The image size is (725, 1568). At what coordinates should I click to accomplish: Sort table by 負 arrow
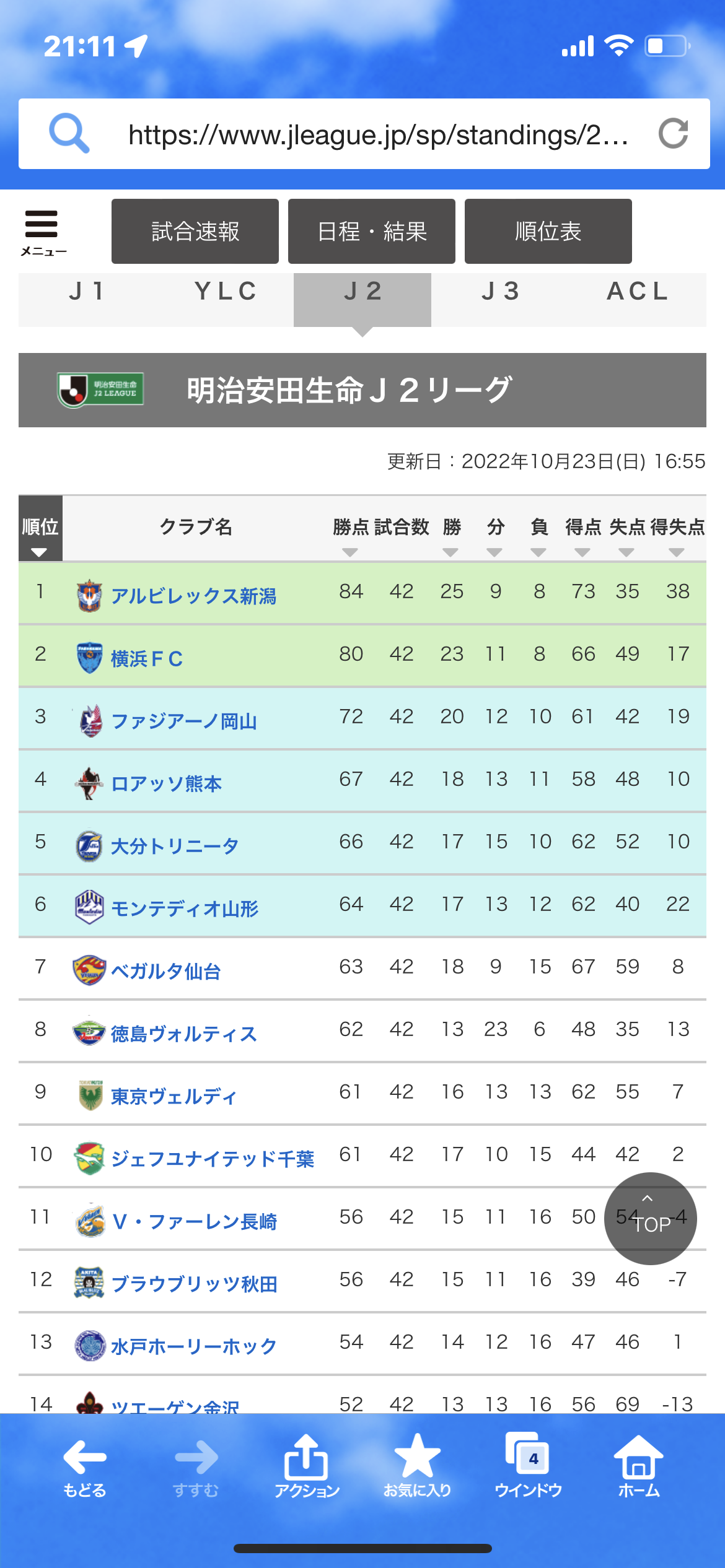tap(538, 552)
